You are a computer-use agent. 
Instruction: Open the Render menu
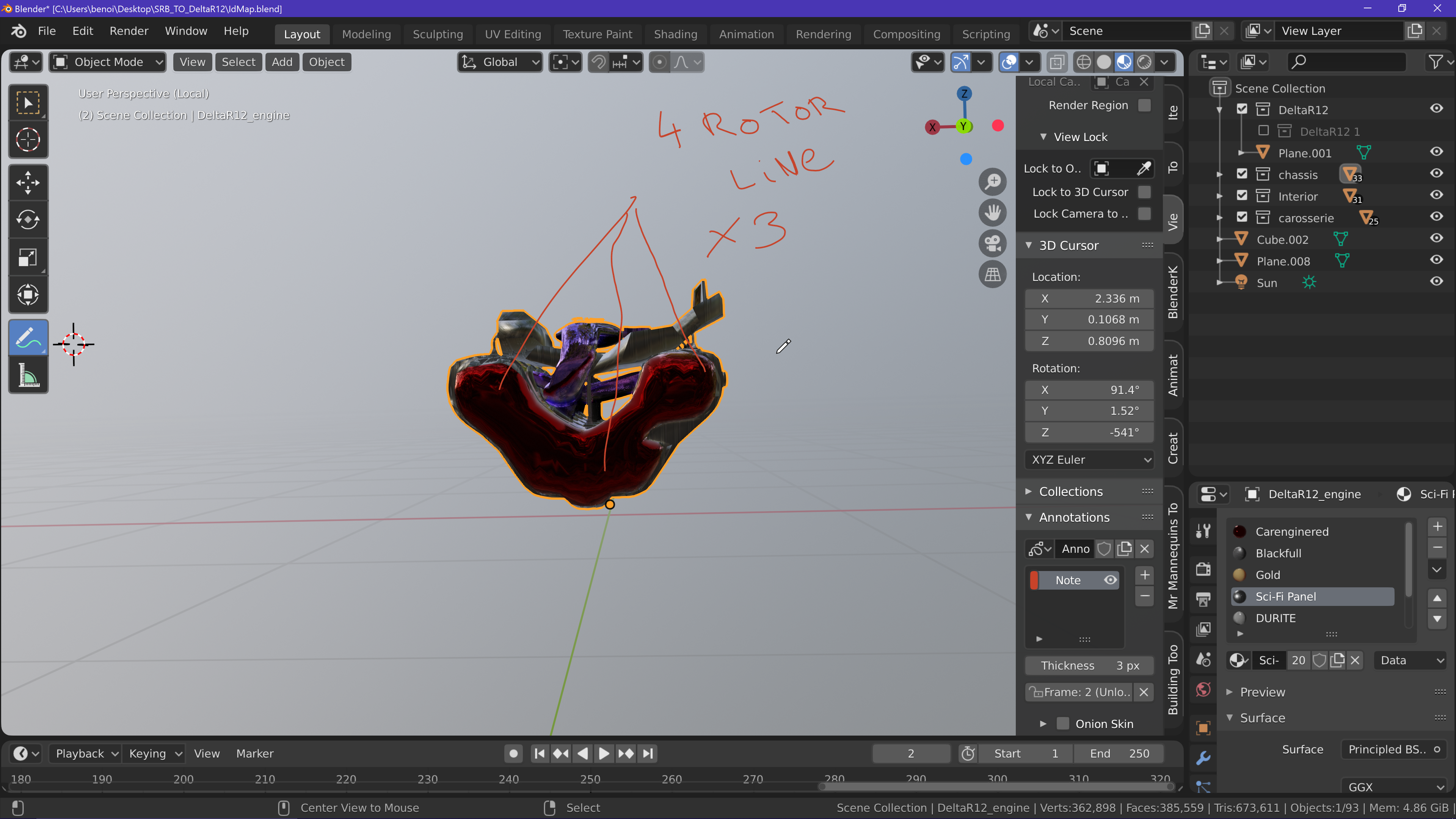[129, 31]
